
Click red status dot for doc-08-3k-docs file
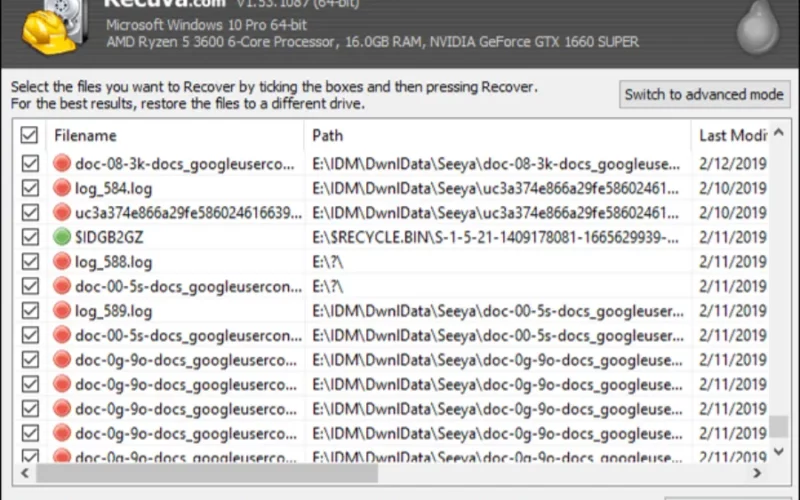coord(62,163)
